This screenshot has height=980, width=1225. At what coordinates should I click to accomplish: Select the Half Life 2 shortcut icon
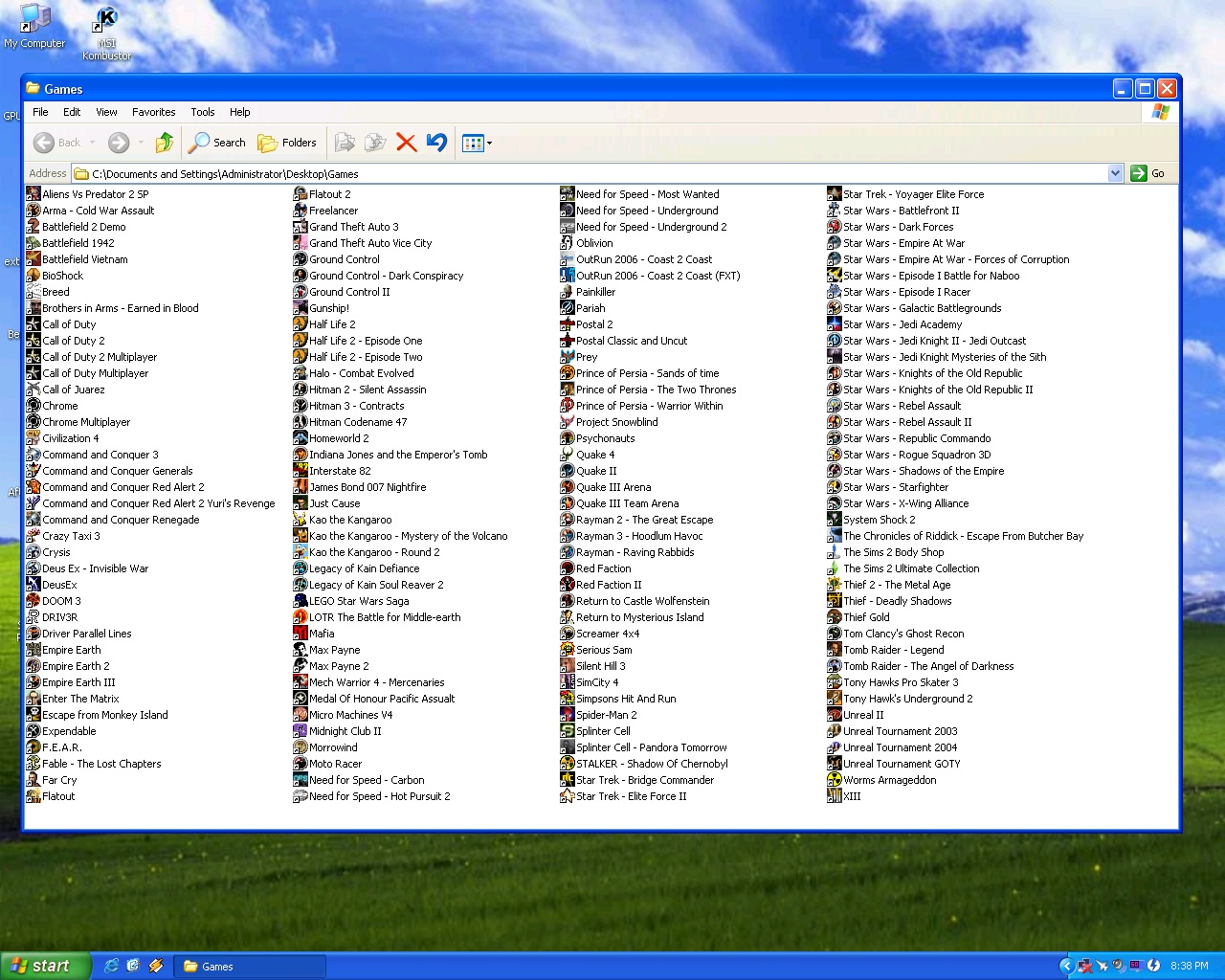[x=301, y=324]
